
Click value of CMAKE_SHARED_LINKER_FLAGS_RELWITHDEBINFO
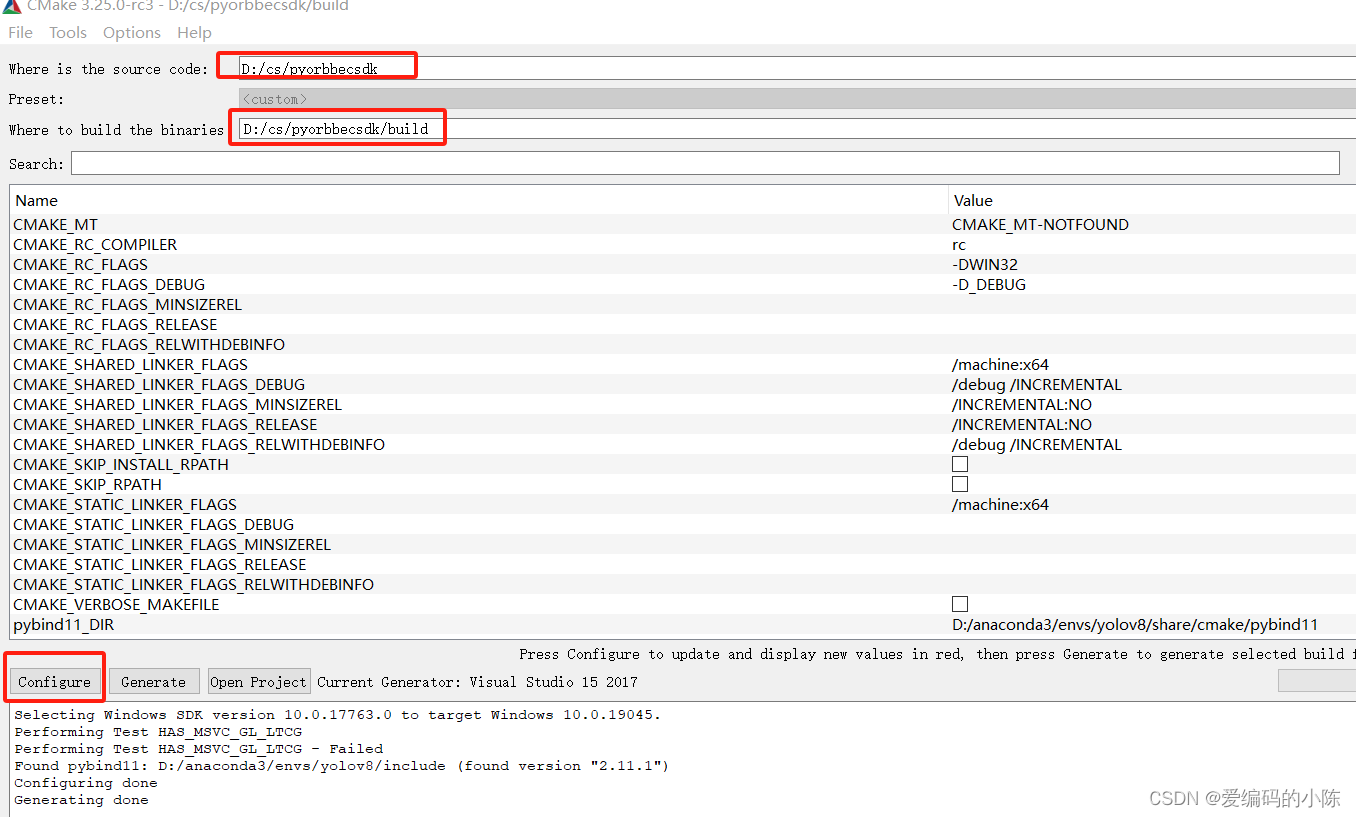[1037, 444]
